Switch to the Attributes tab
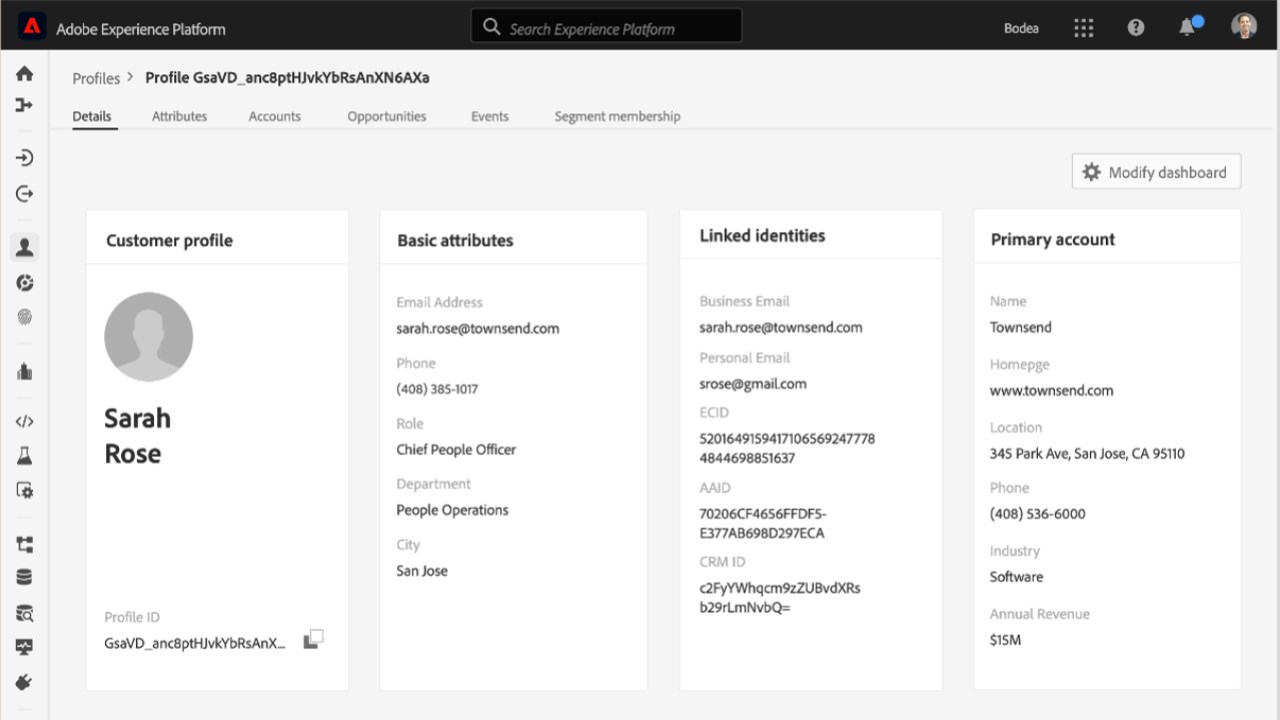The height and width of the screenshot is (720, 1280). (179, 116)
